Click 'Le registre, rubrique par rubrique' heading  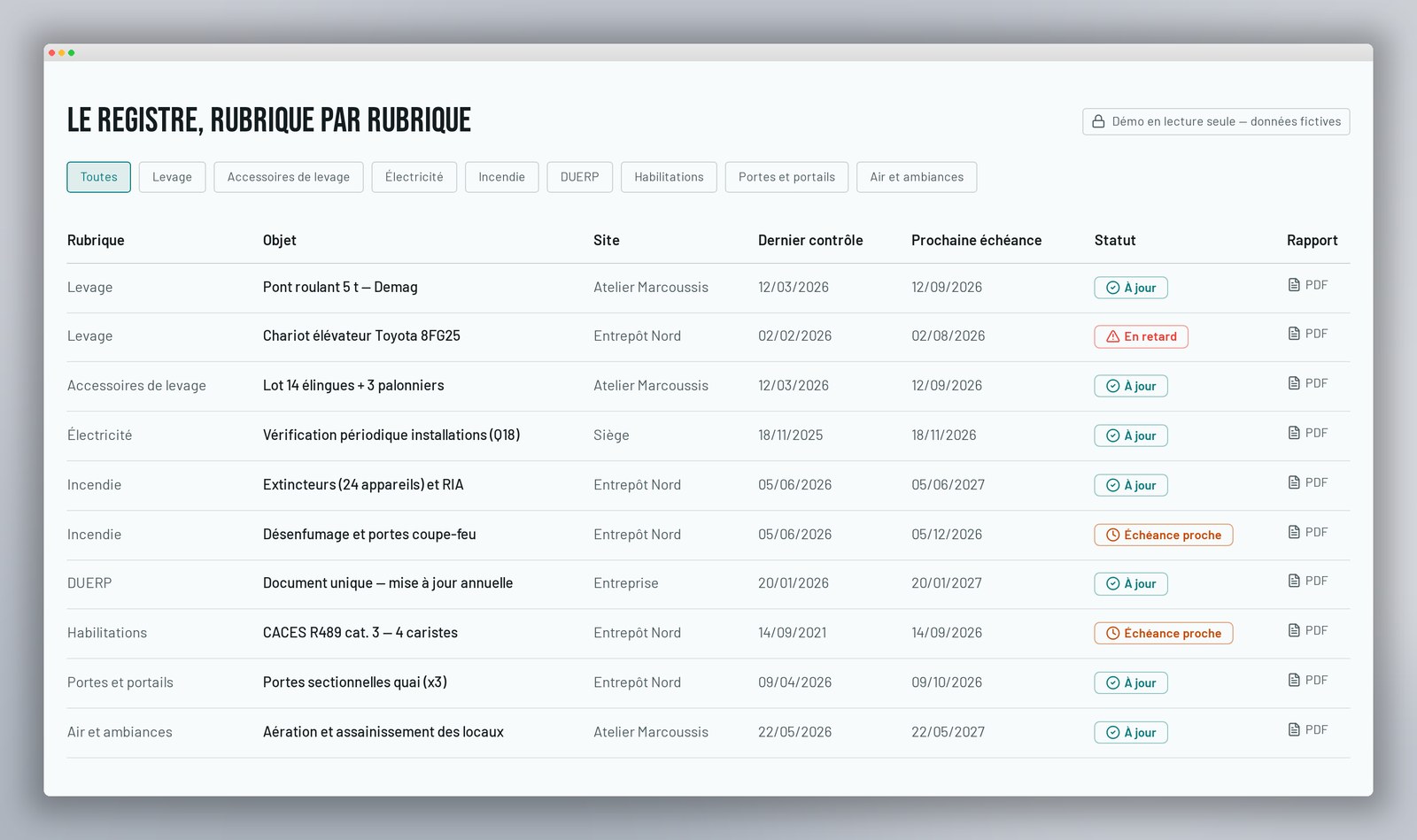269,120
